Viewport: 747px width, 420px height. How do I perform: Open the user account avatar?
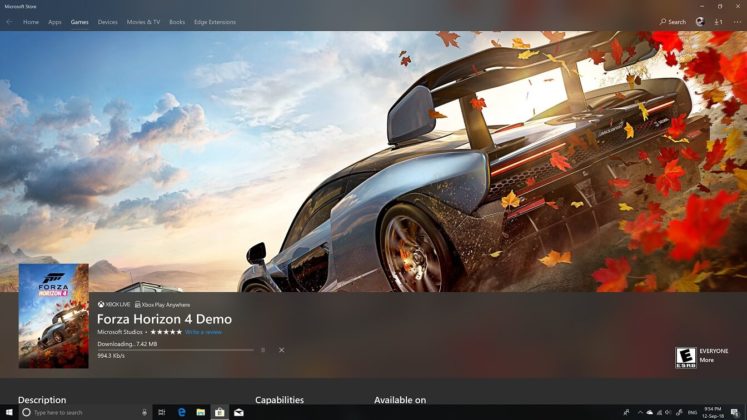click(x=700, y=21)
